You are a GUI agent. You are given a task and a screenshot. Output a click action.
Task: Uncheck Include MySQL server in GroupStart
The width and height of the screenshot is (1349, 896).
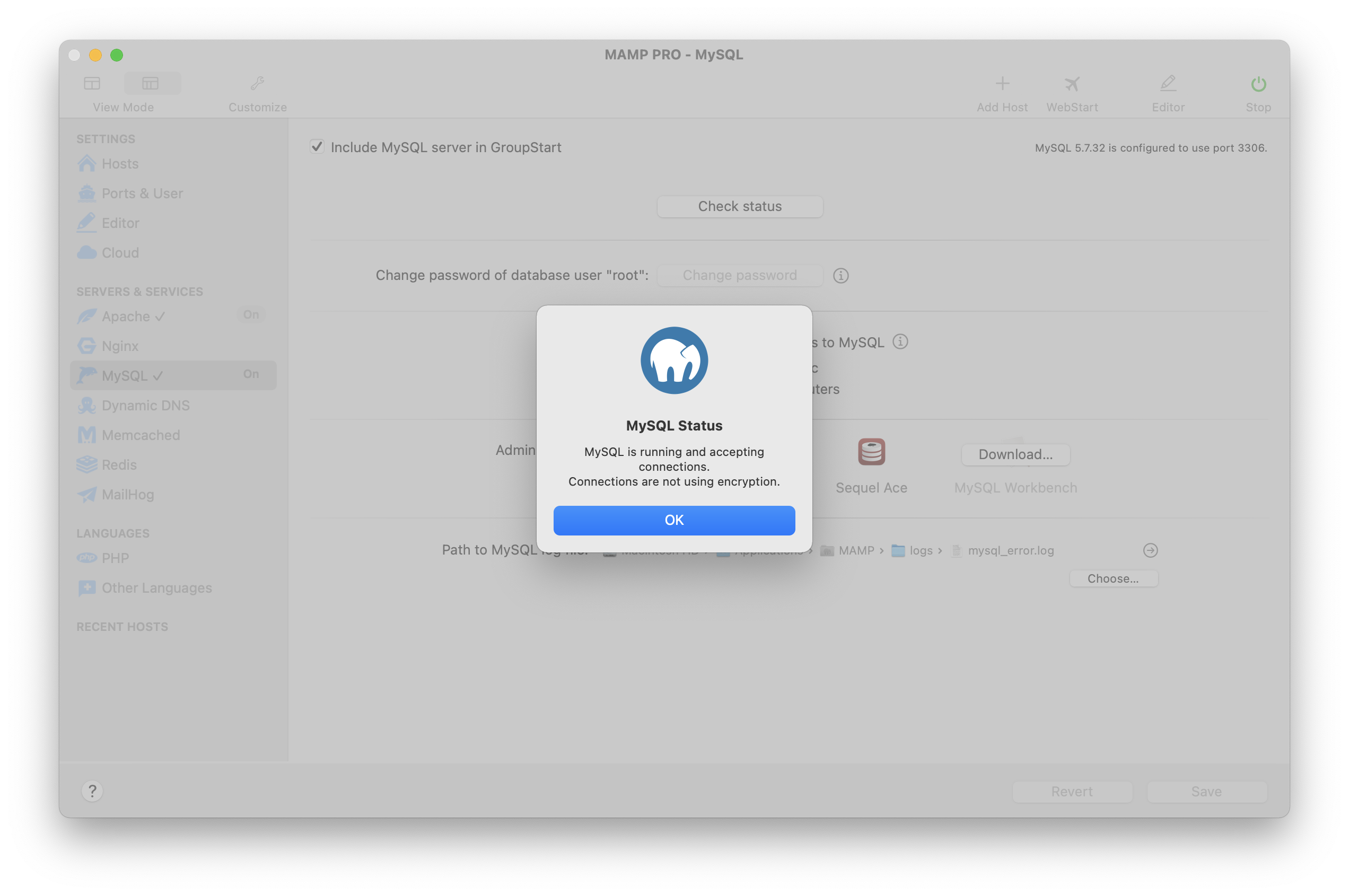click(317, 146)
